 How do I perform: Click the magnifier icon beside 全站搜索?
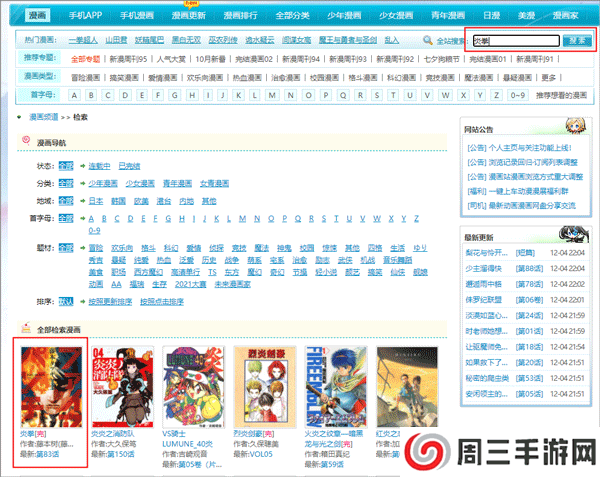point(427,40)
